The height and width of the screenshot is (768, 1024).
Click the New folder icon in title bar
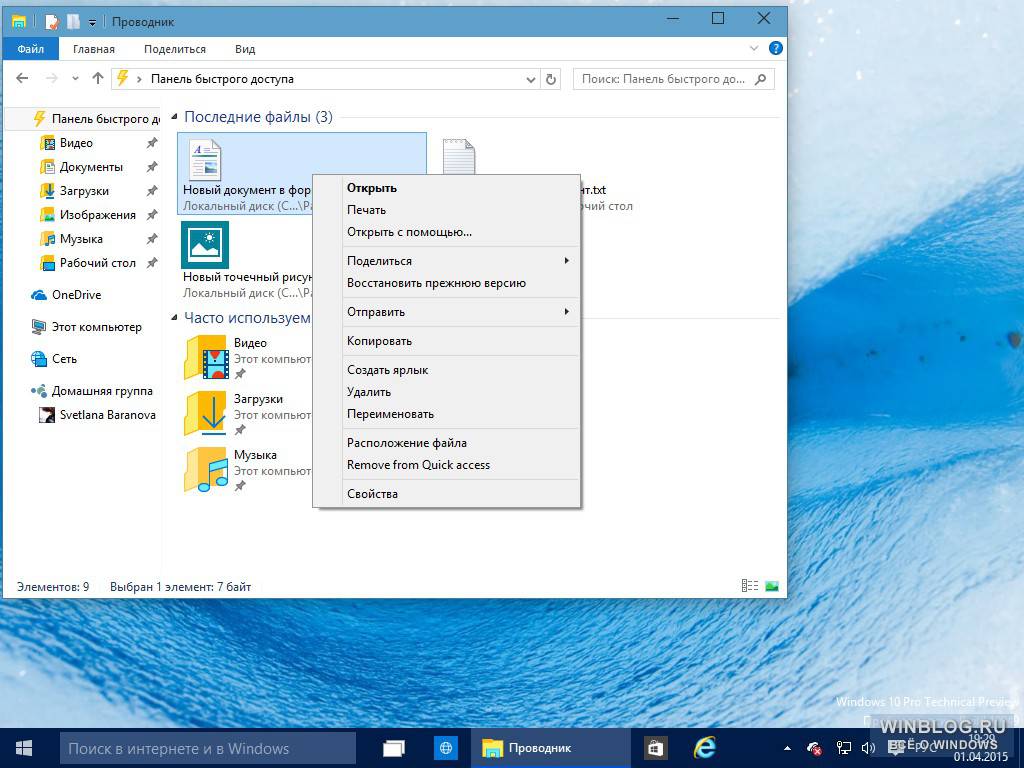tap(73, 22)
